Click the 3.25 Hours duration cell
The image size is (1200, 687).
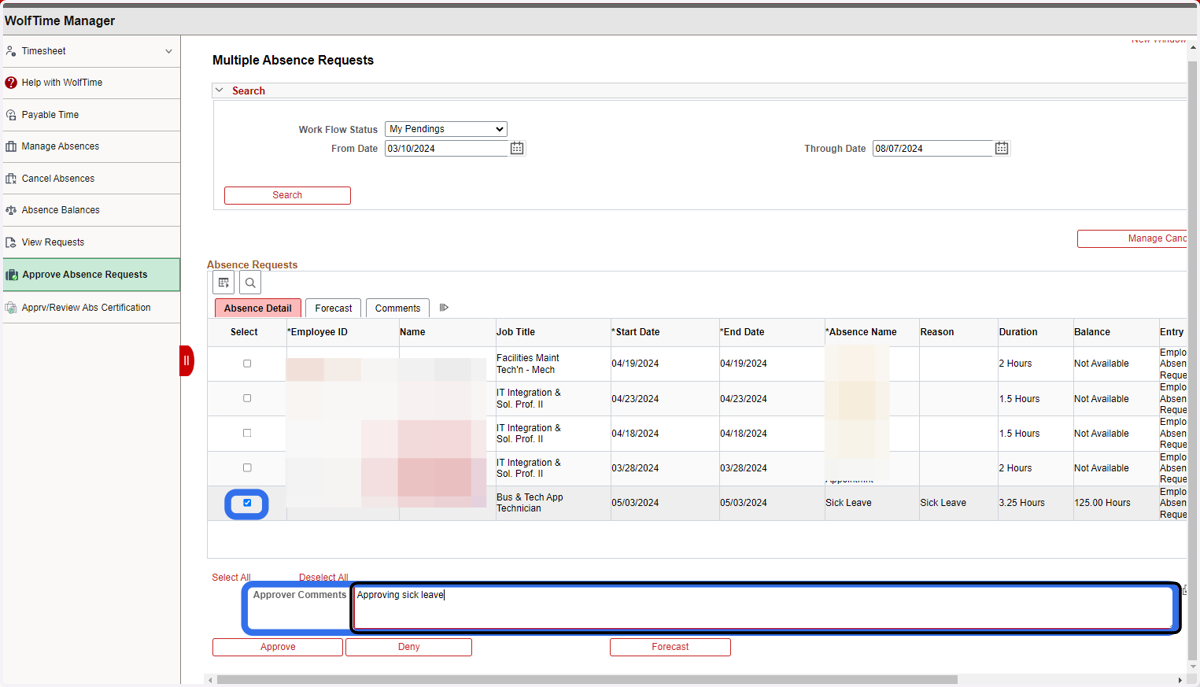tap(1021, 503)
